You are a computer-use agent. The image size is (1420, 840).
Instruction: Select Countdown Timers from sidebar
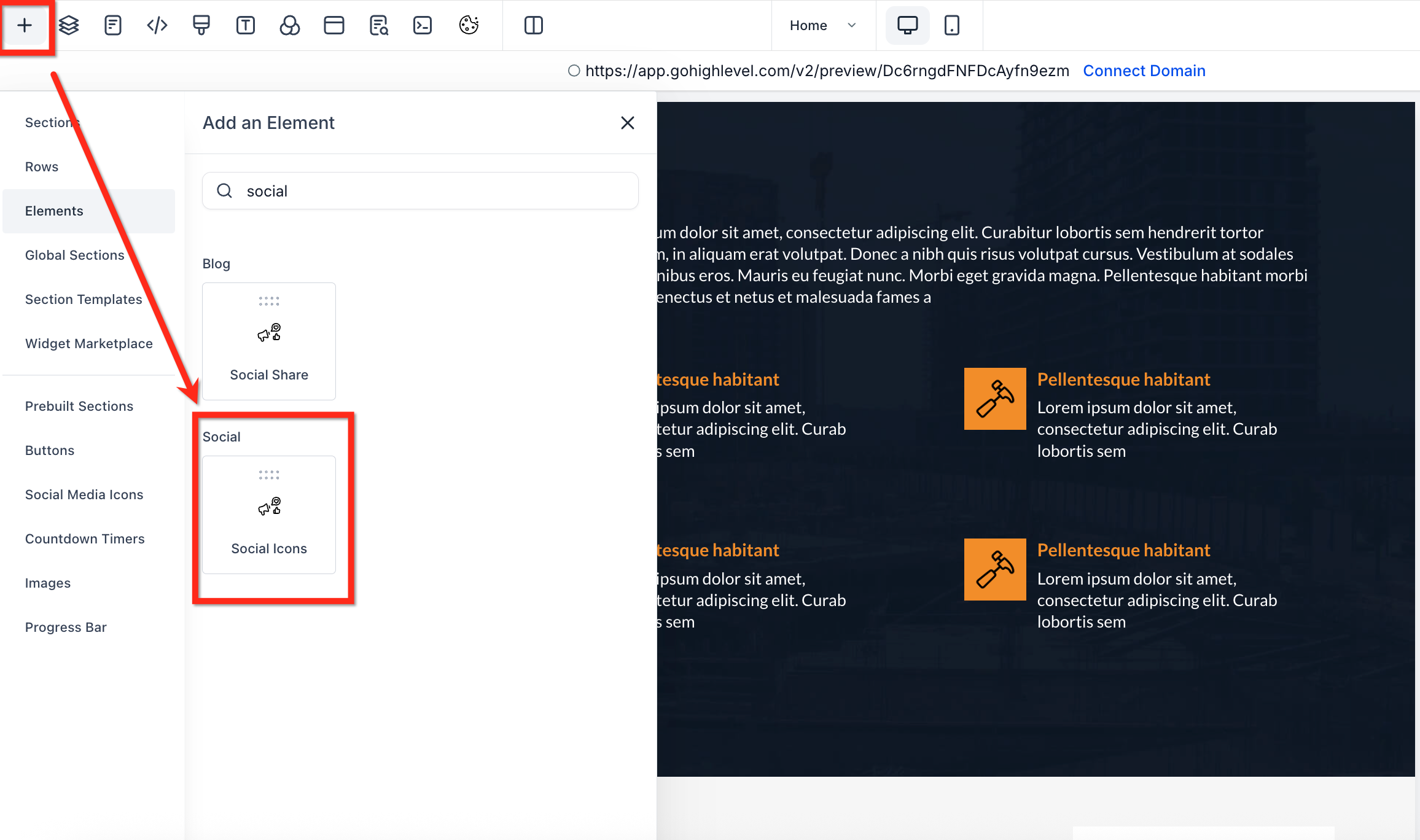pos(85,539)
